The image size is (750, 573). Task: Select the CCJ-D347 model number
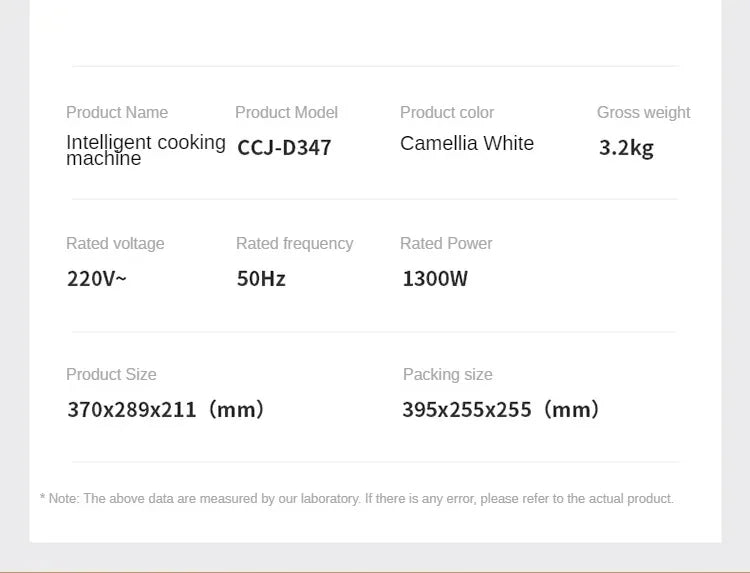click(284, 148)
